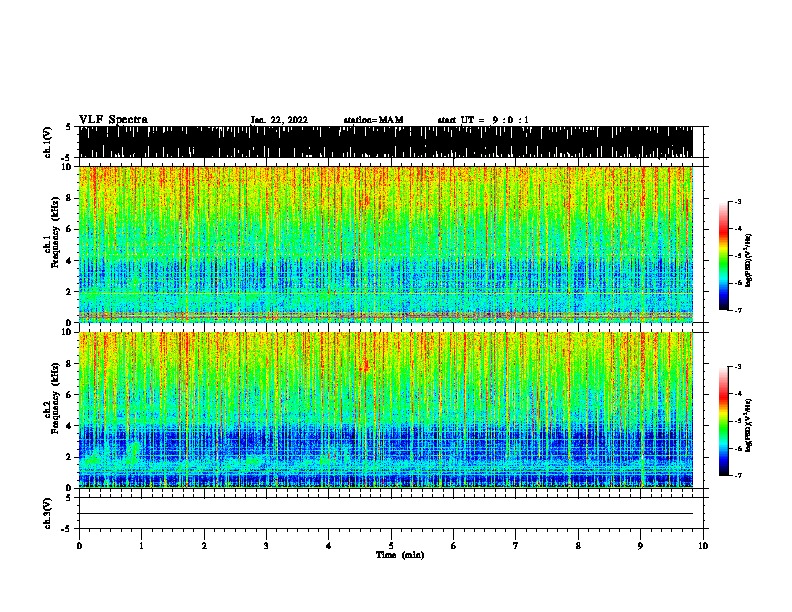Click inside the ch.2 spectrogram panel

(386, 410)
